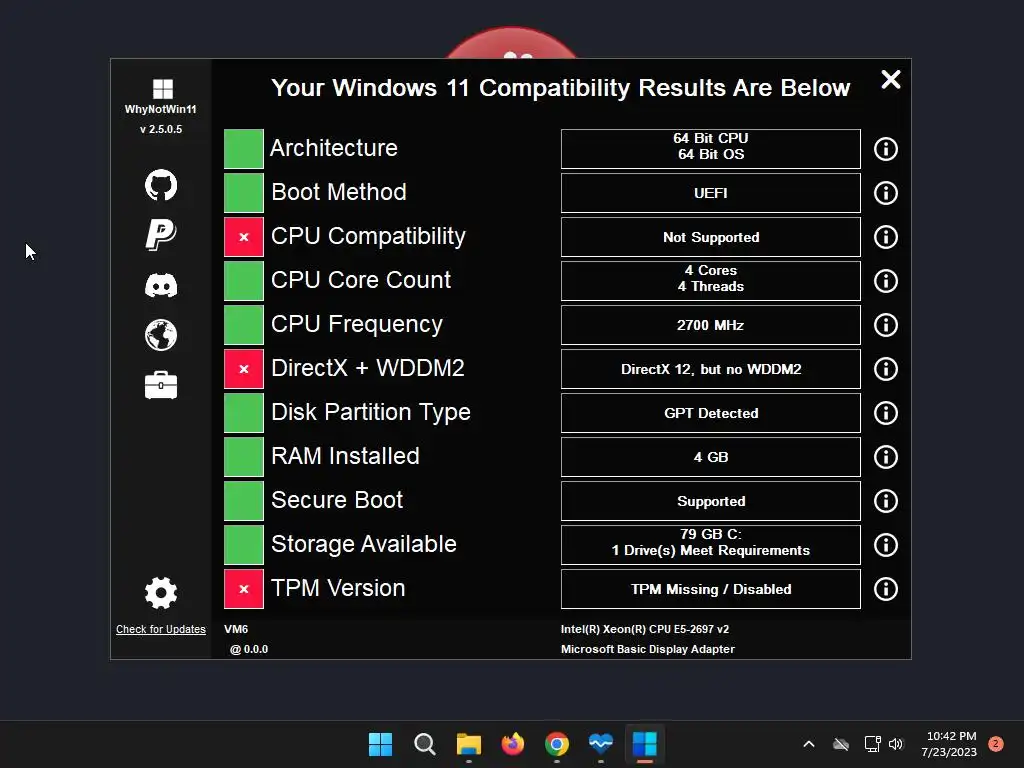Show info for Architecture row
1024x768 pixels.
886,149
